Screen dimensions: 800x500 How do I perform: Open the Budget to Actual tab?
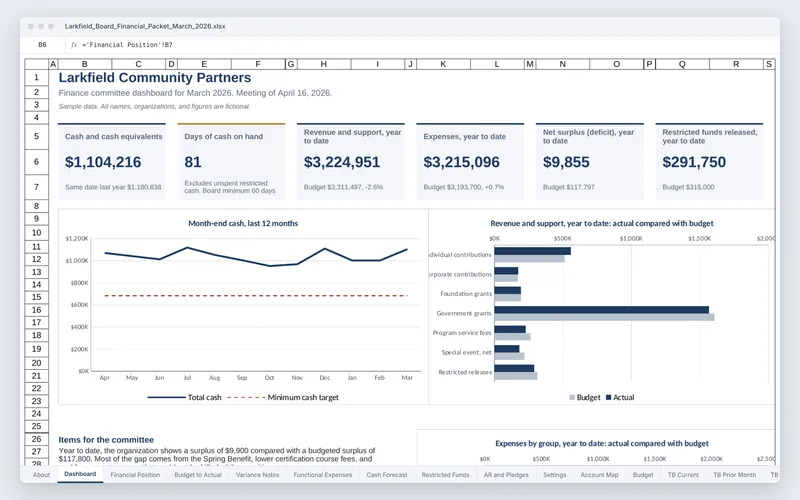[198, 474]
